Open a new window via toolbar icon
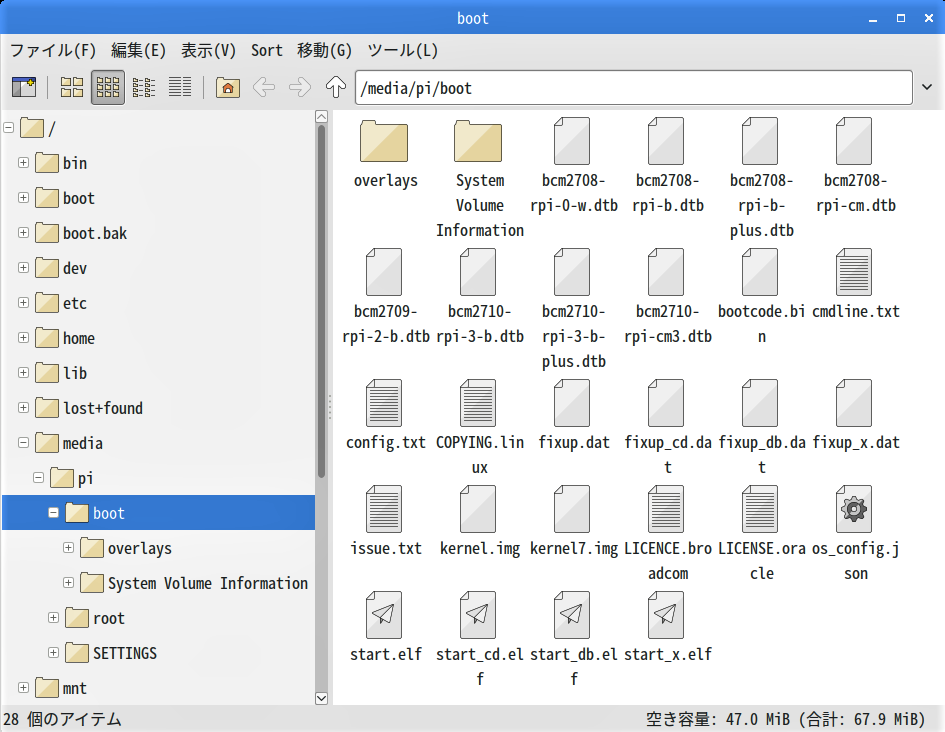Screen dimensions: 945x732 point(24,87)
